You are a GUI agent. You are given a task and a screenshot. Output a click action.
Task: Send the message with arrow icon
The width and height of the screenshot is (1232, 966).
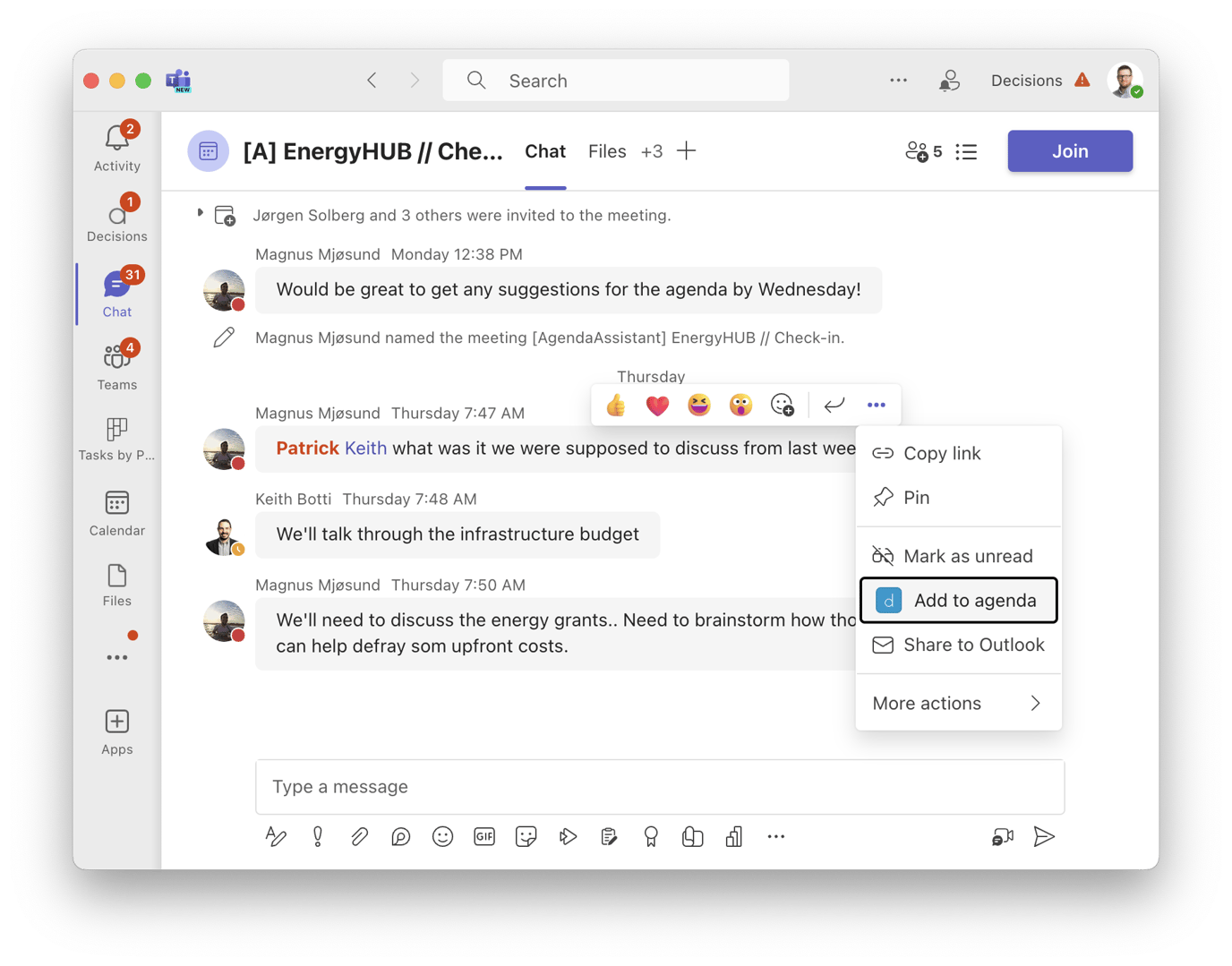(x=1044, y=837)
